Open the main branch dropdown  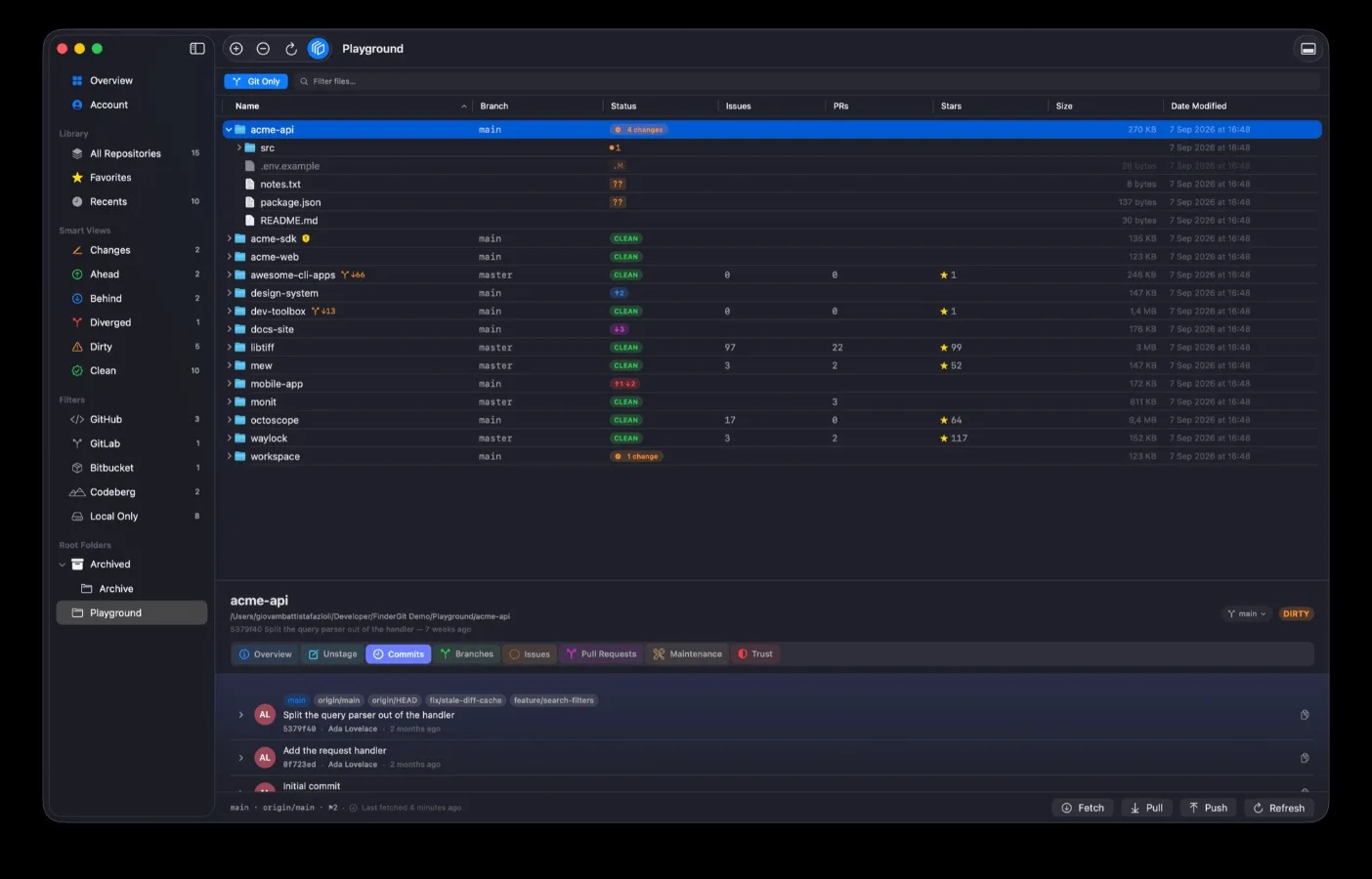point(1246,614)
